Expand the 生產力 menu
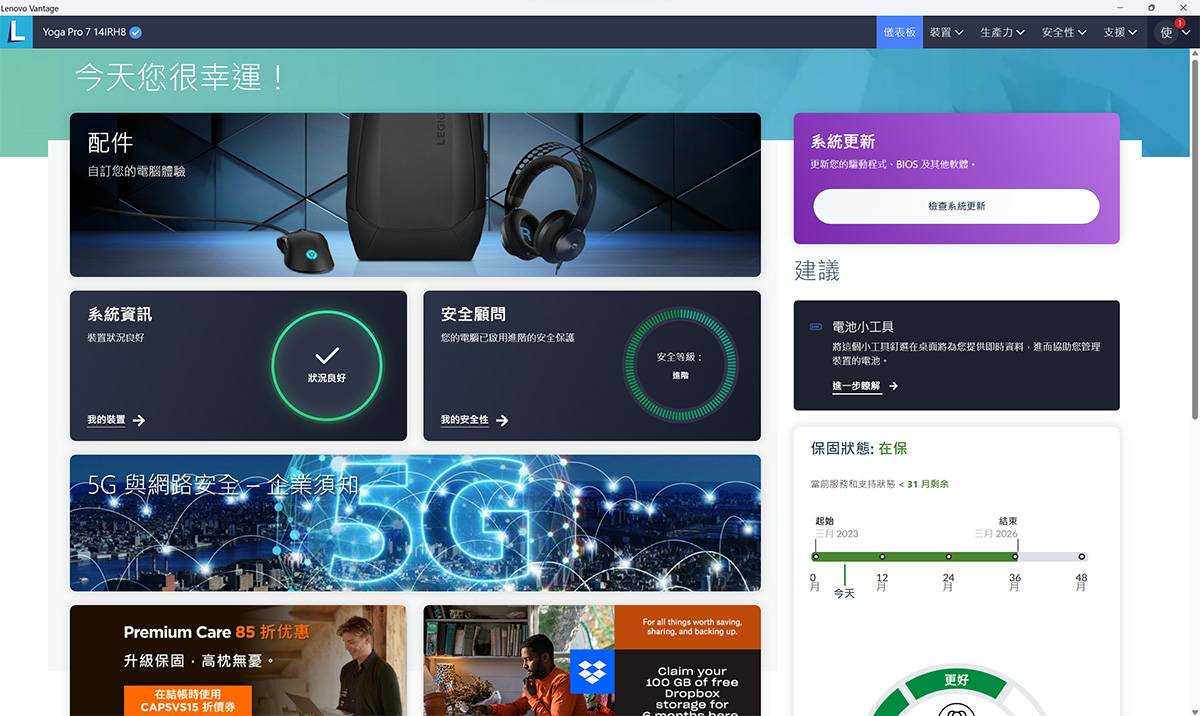The height and width of the screenshot is (716, 1200). coord(1002,32)
